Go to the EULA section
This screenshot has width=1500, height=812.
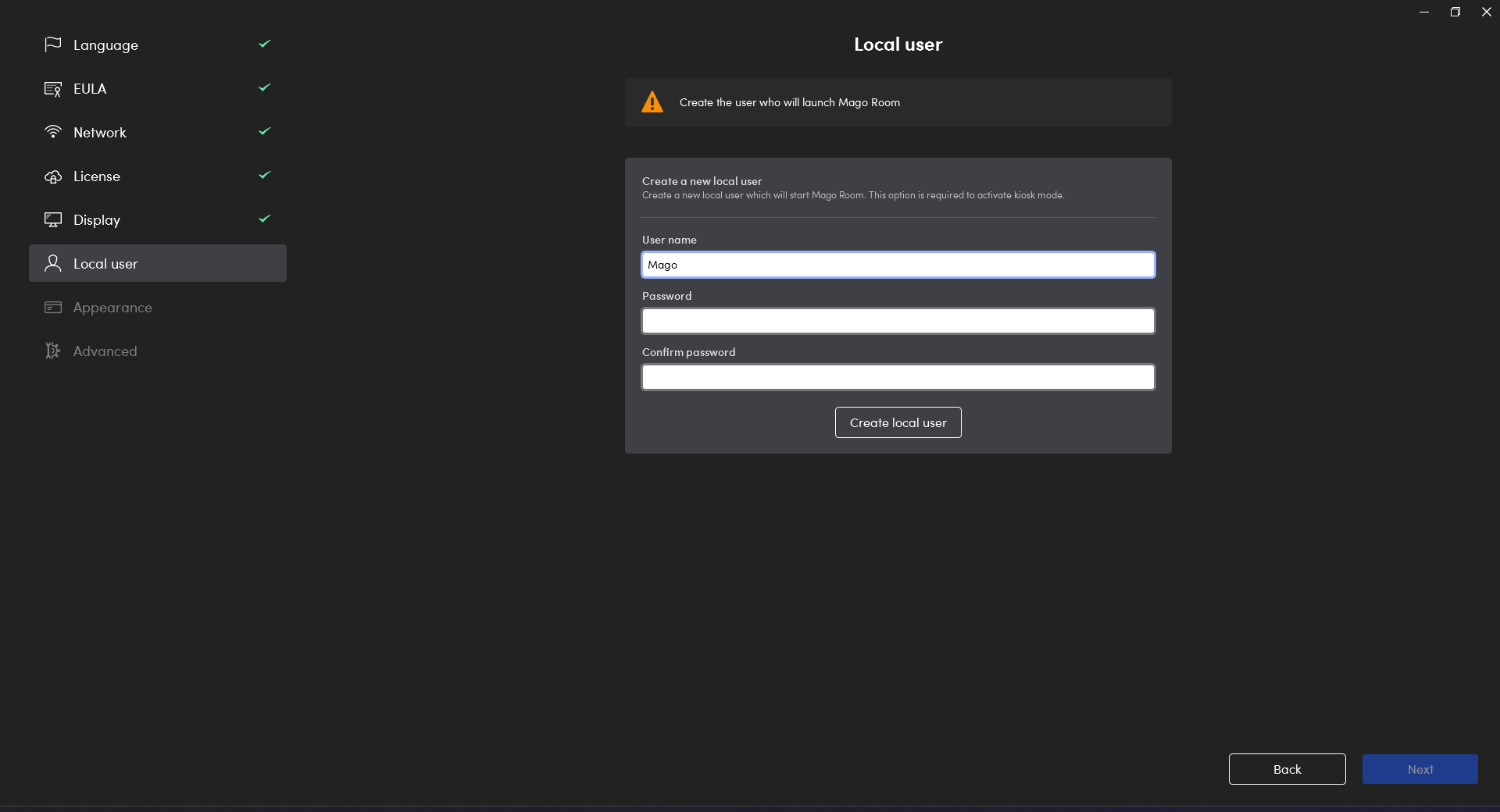click(x=90, y=88)
